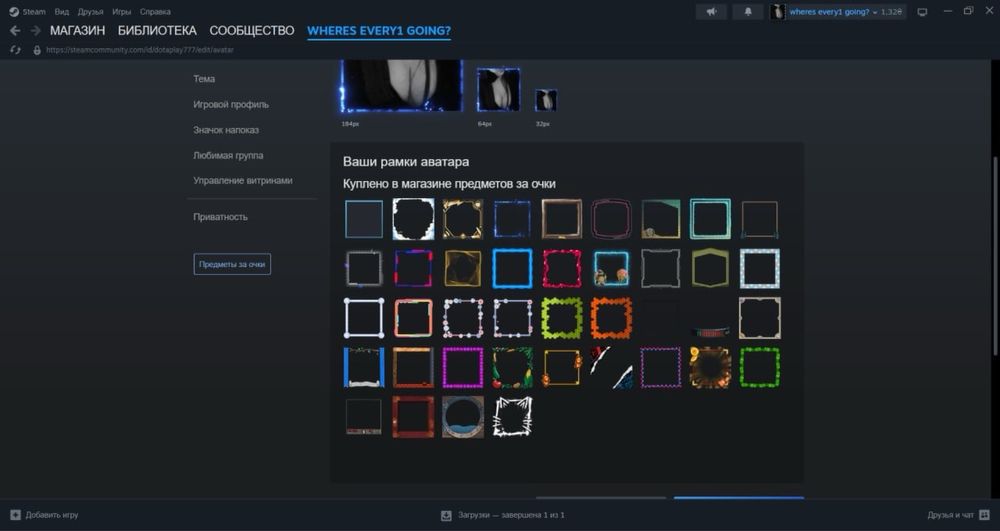Image resolution: width=1000 pixels, height=531 pixels.
Task: Select the purple zigzag stitched frame
Action: 661,367
